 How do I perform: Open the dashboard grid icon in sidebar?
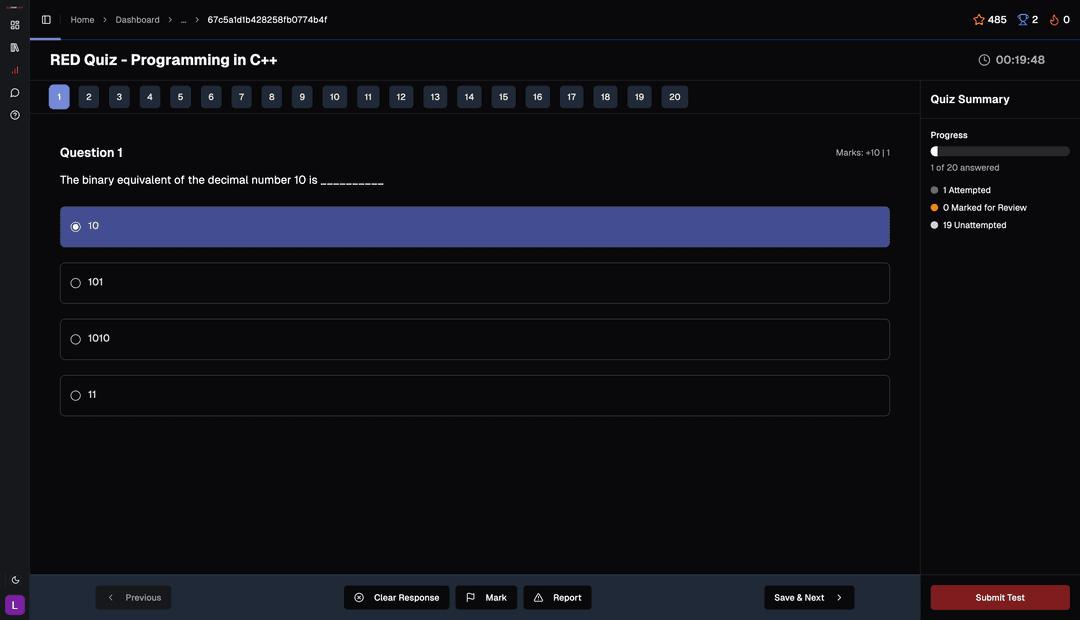(14, 24)
